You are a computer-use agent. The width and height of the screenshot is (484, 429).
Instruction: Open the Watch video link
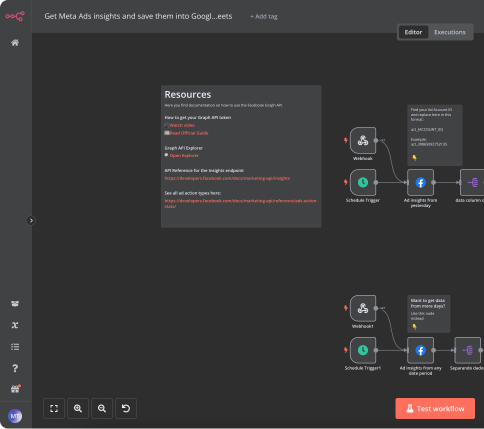(x=182, y=125)
